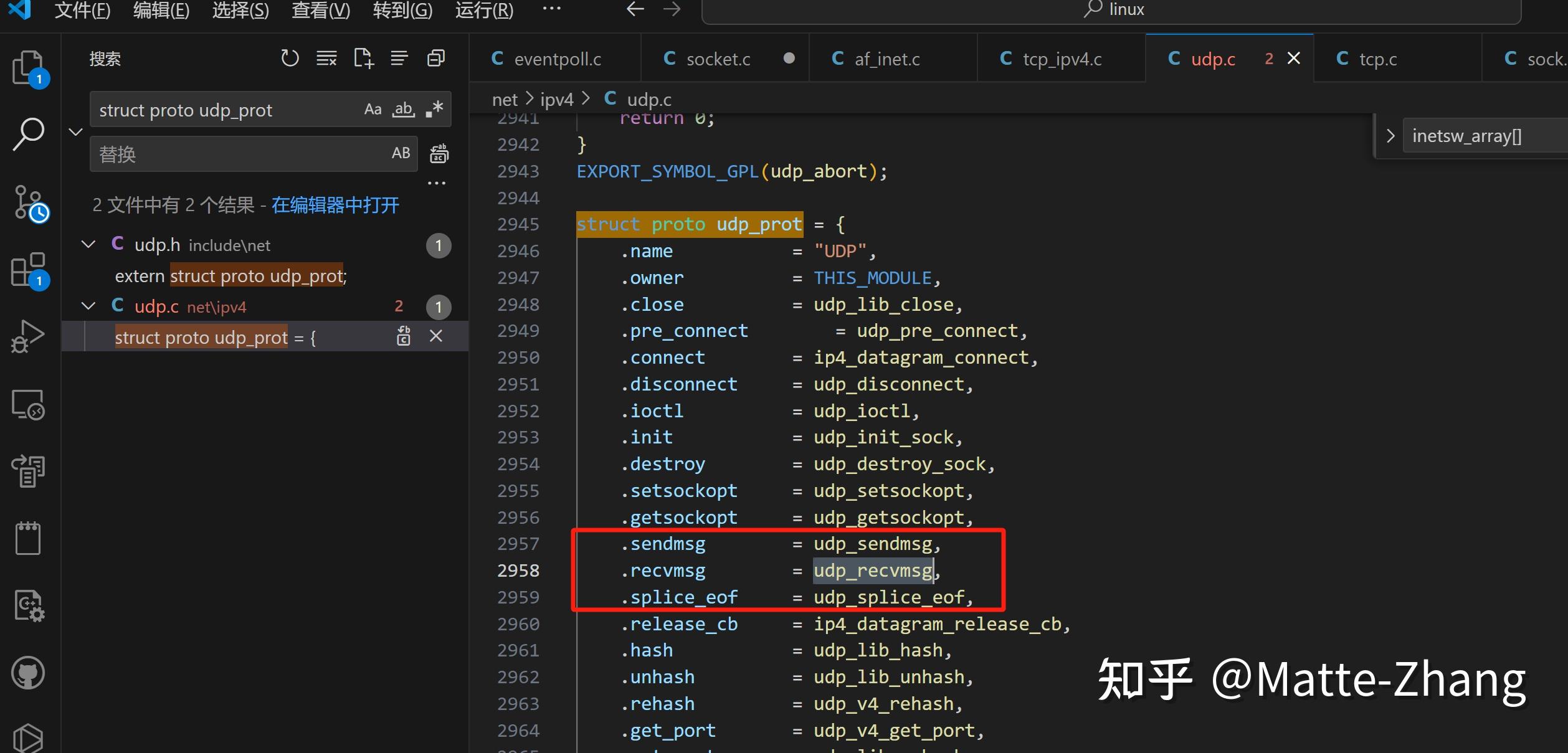The height and width of the screenshot is (753, 1568).
Task: Open the 文件(F) menu
Action: pyautogui.click(x=82, y=10)
